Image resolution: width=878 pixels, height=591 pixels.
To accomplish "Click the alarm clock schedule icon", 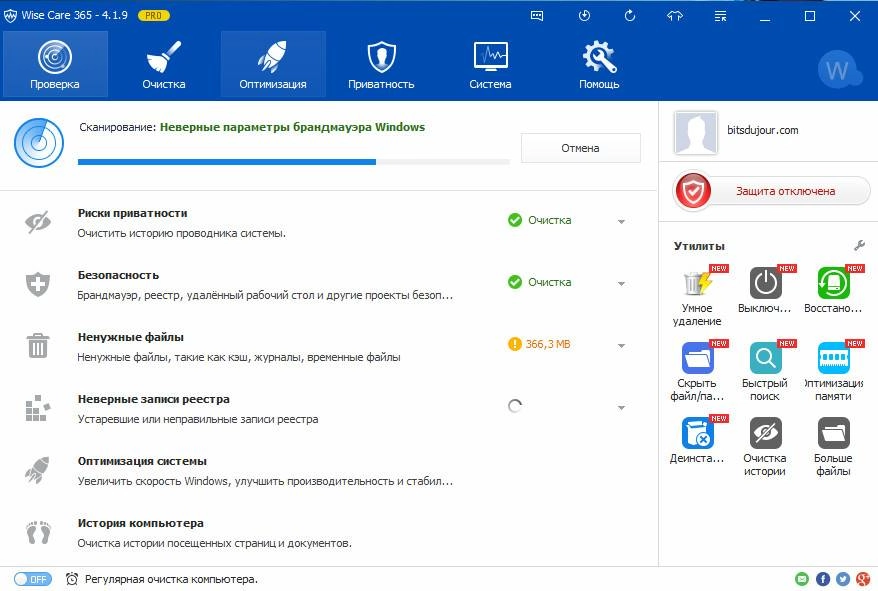I will click(72, 579).
